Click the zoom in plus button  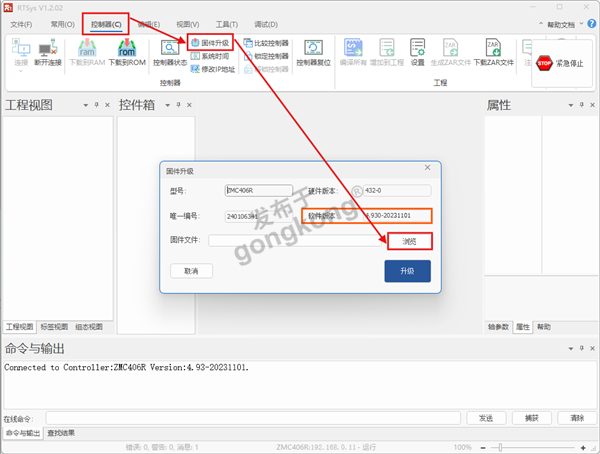tap(583, 447)
